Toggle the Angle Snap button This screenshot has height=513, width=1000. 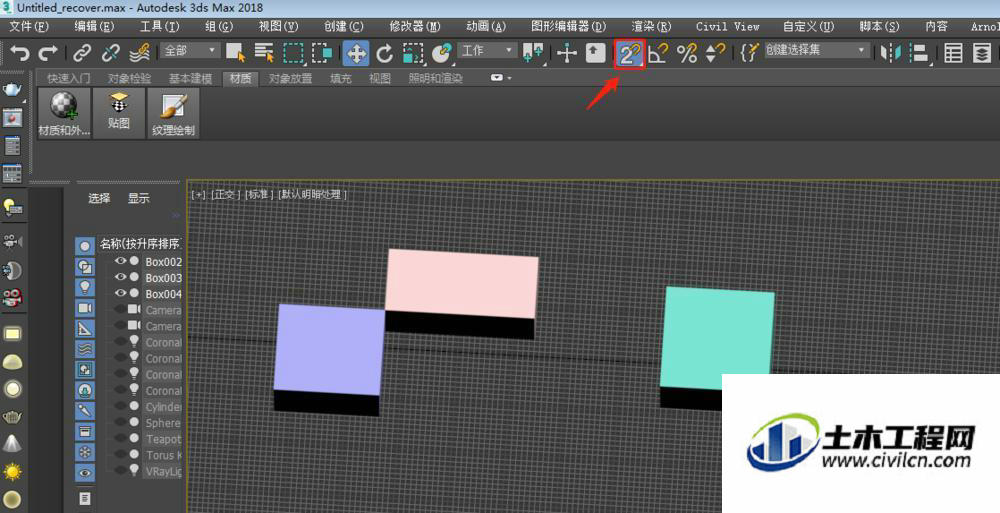[x=658, y=54]
